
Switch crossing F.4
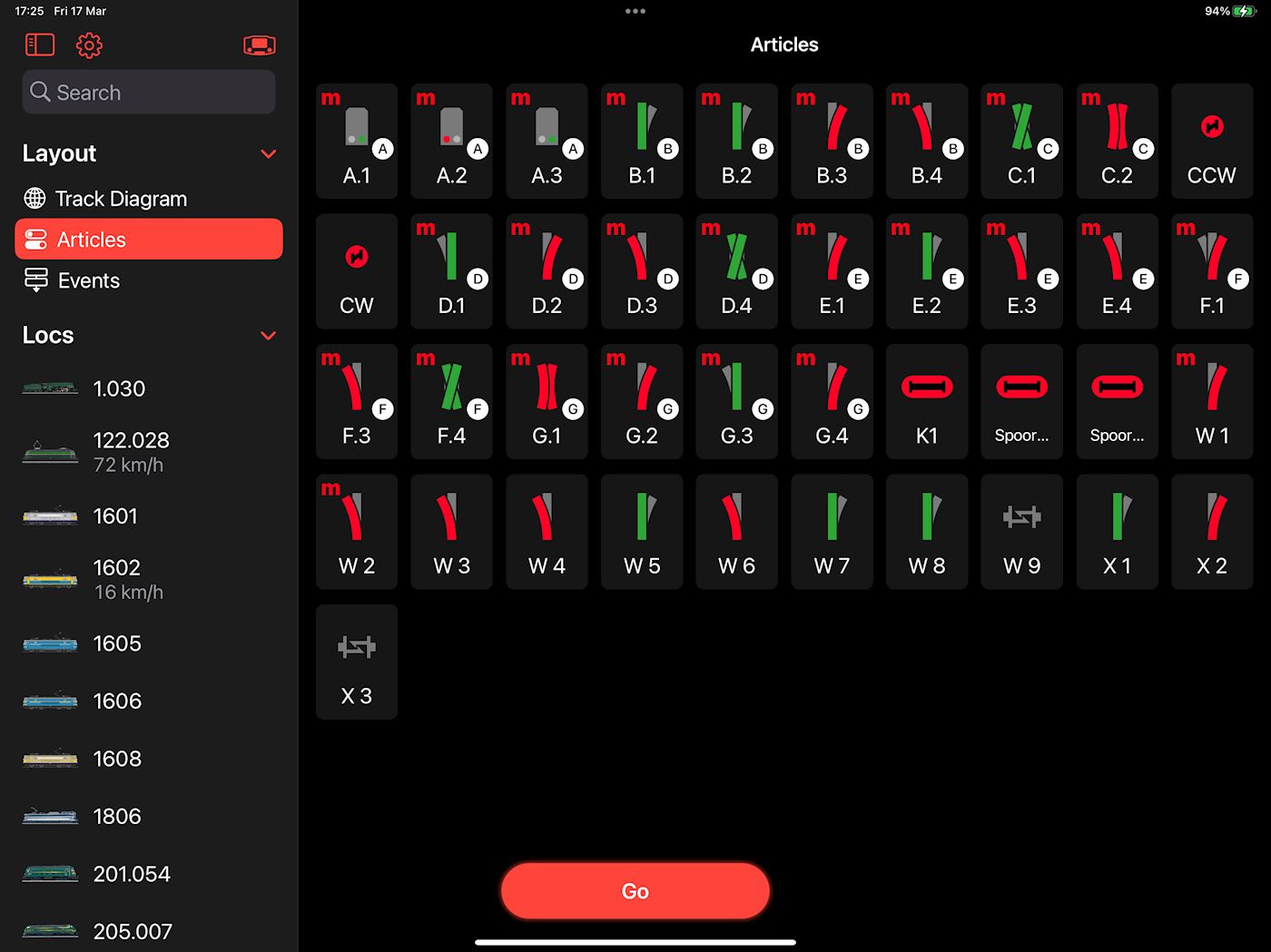[451, 401]
